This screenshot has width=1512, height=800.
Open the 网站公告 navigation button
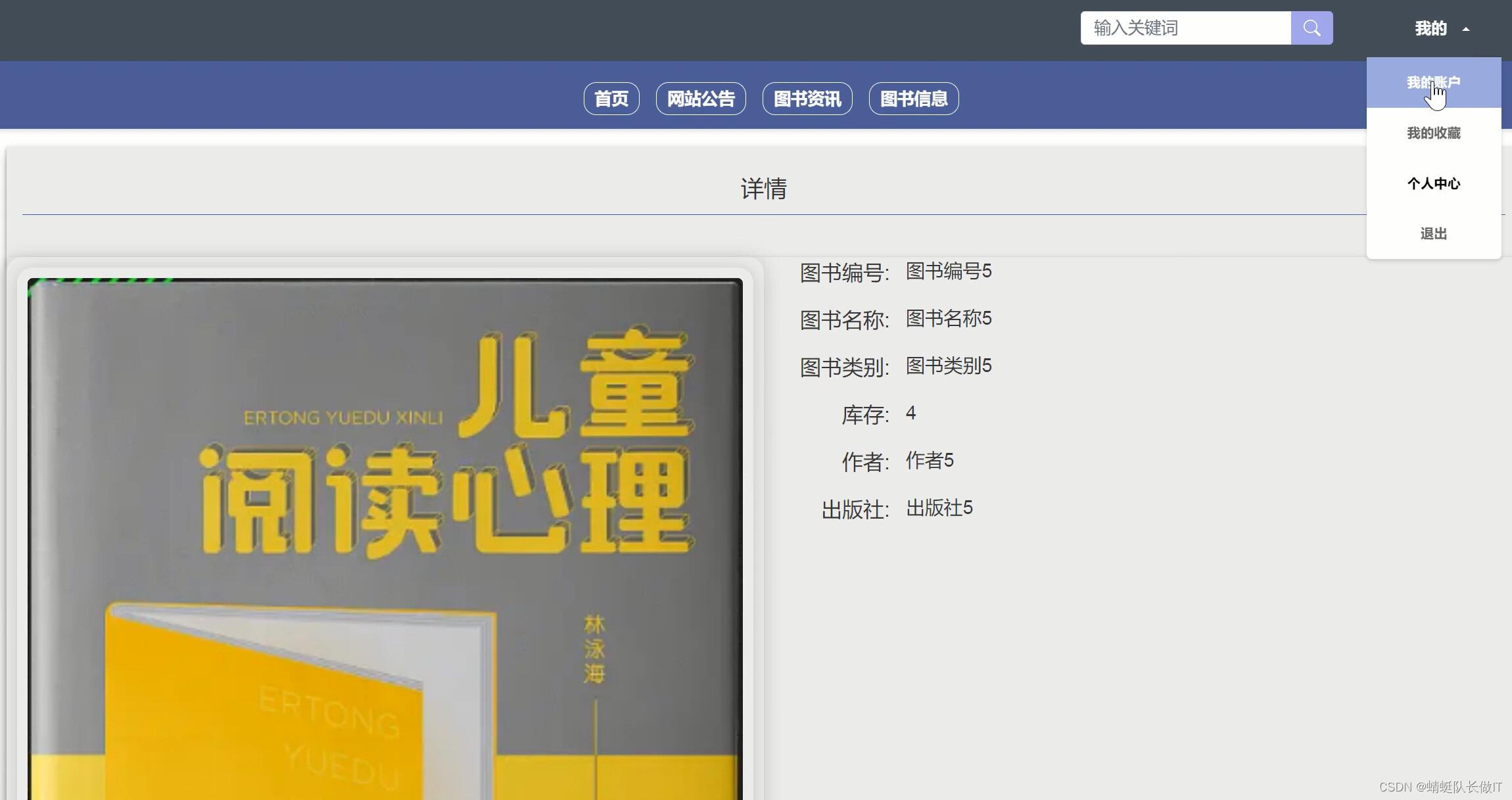pyautogui.click(x=701, y=99)
